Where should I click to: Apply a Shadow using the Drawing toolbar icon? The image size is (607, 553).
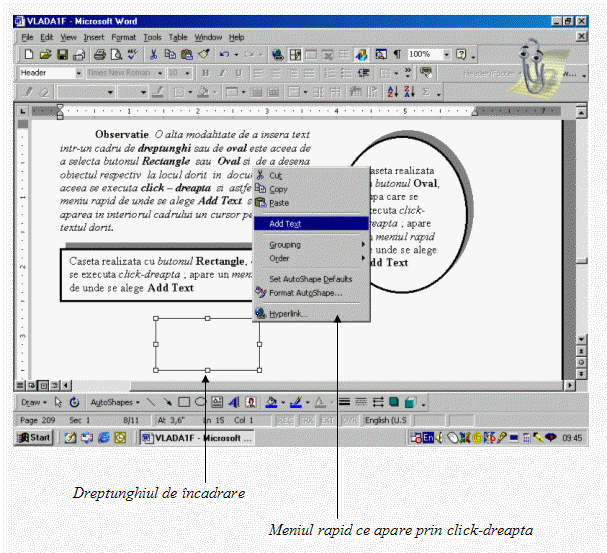[x=394, y=402]
